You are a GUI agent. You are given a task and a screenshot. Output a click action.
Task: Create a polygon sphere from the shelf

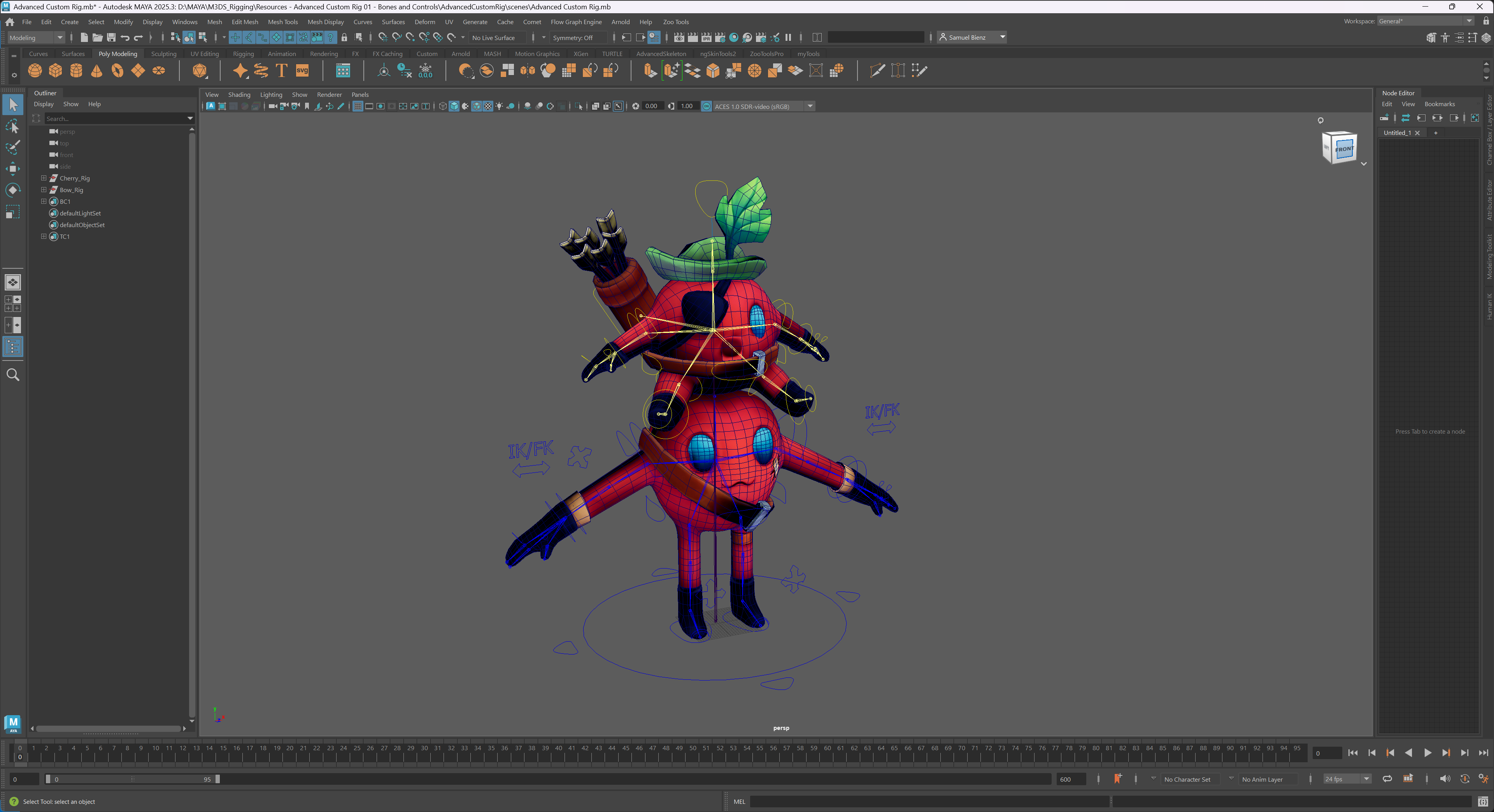[x=35, y=71]
